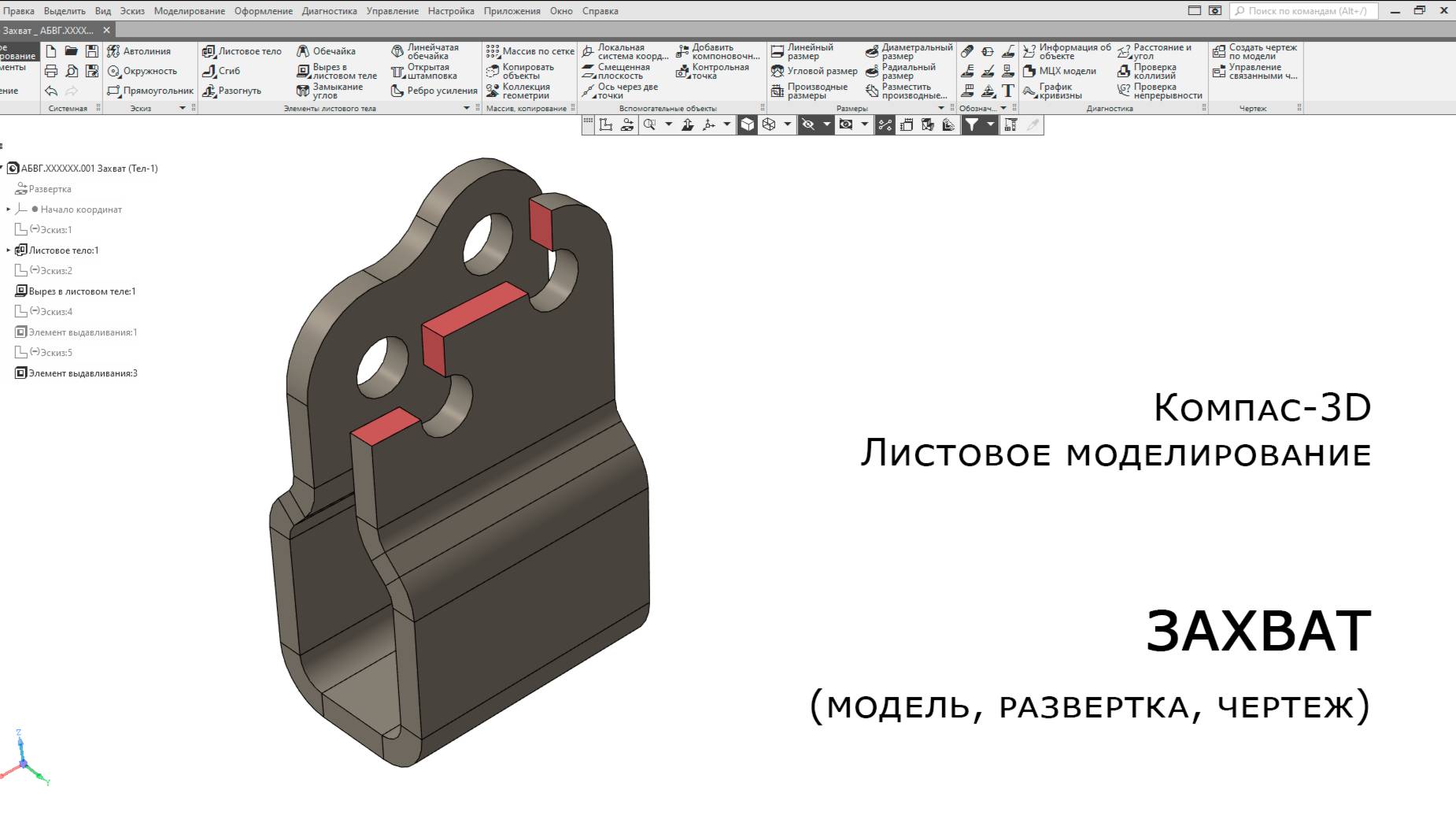Toggle hidden lines display mode
Image resolution: width=1456 pixels, height=819 pixels.
[808, 124]
